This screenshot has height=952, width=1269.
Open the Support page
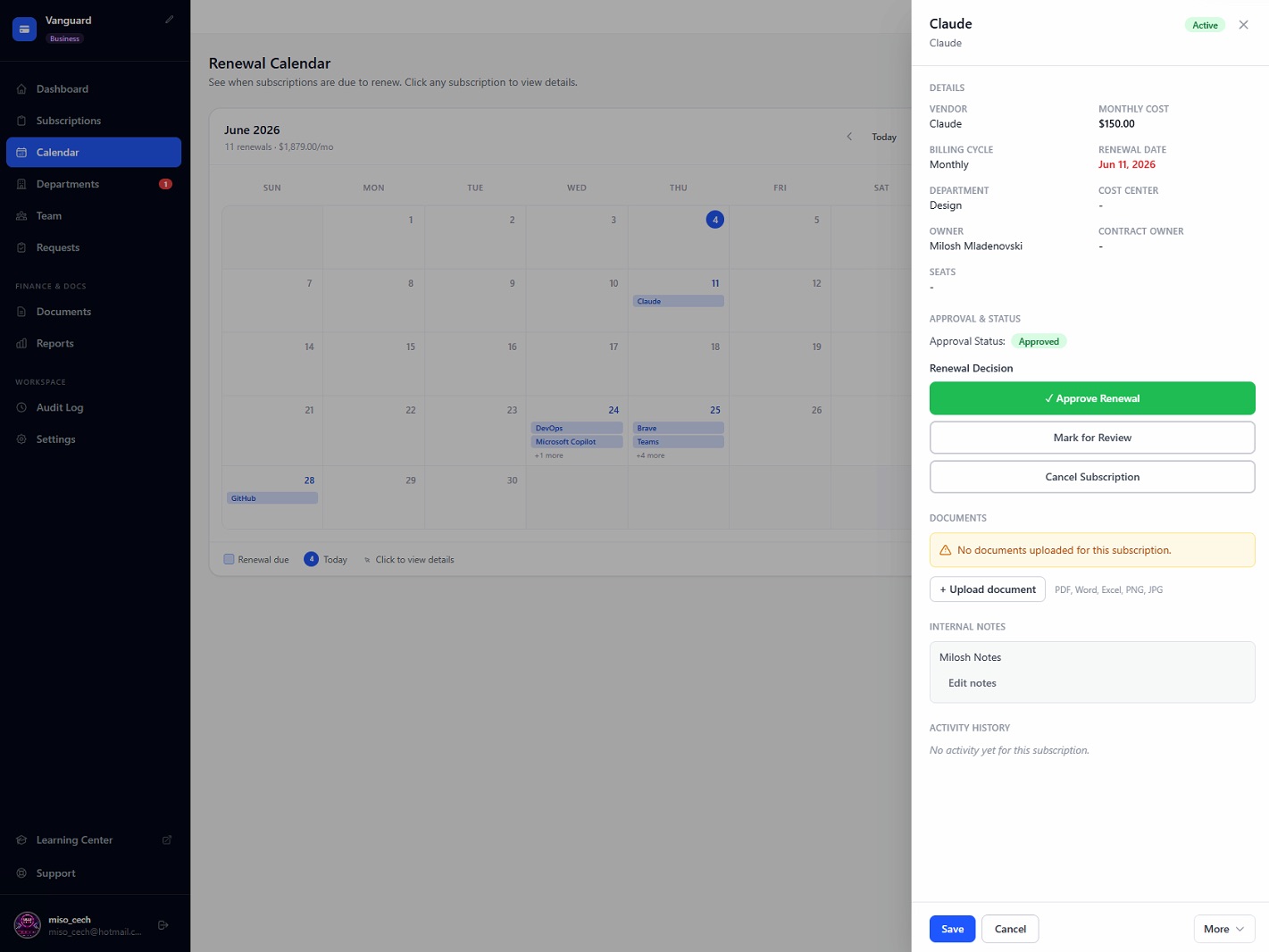click(94, 873)
